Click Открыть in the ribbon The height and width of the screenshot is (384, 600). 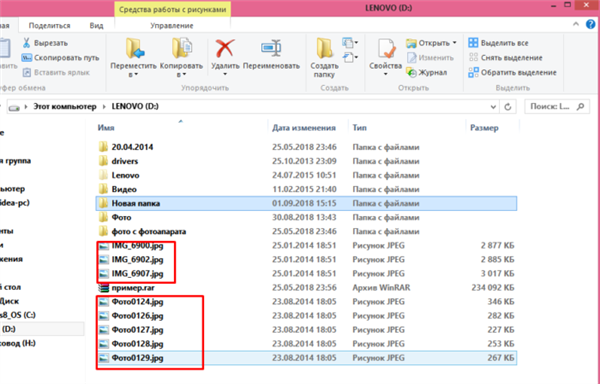[428, 43]
